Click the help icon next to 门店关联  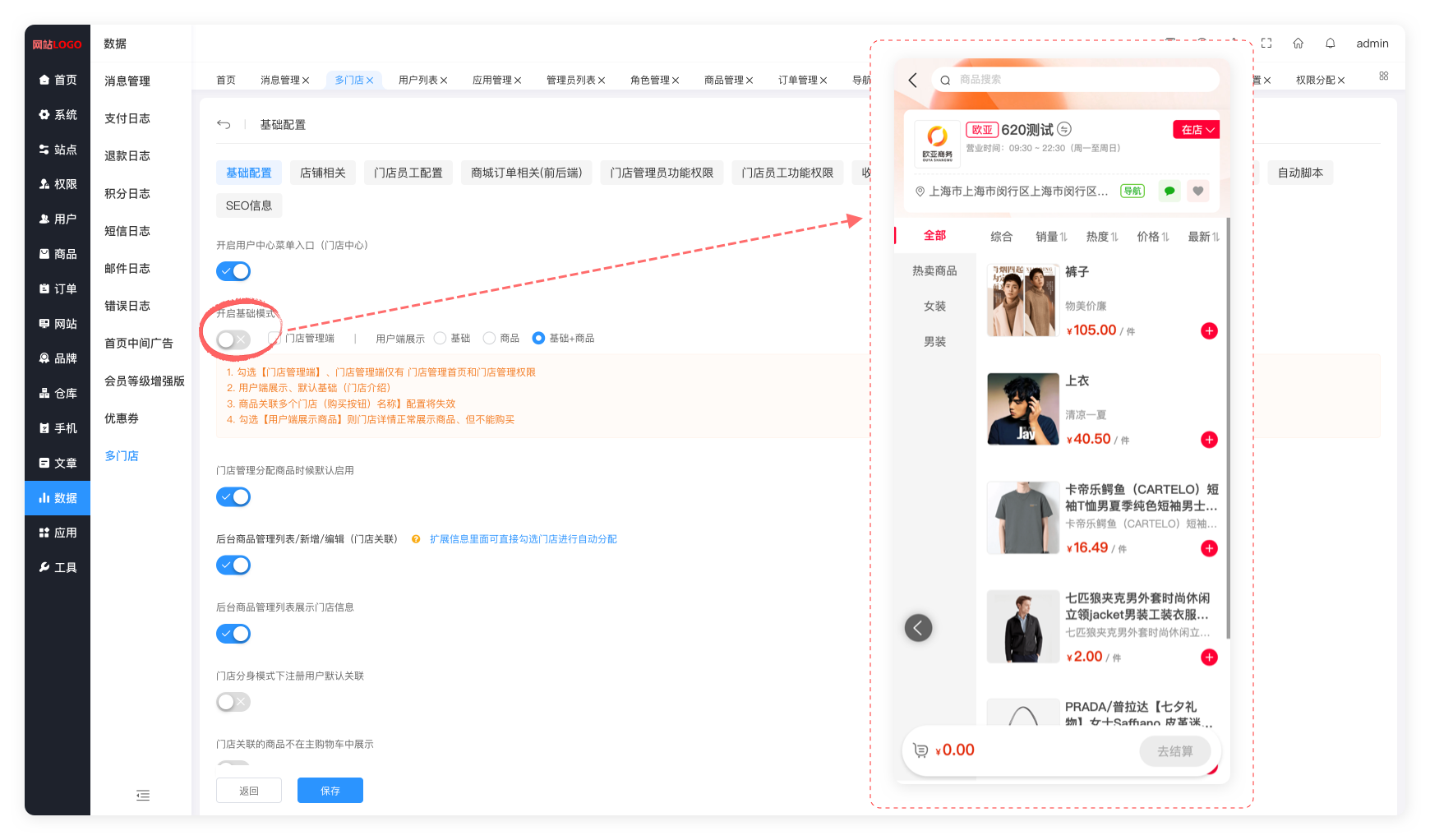click(416, 539)
